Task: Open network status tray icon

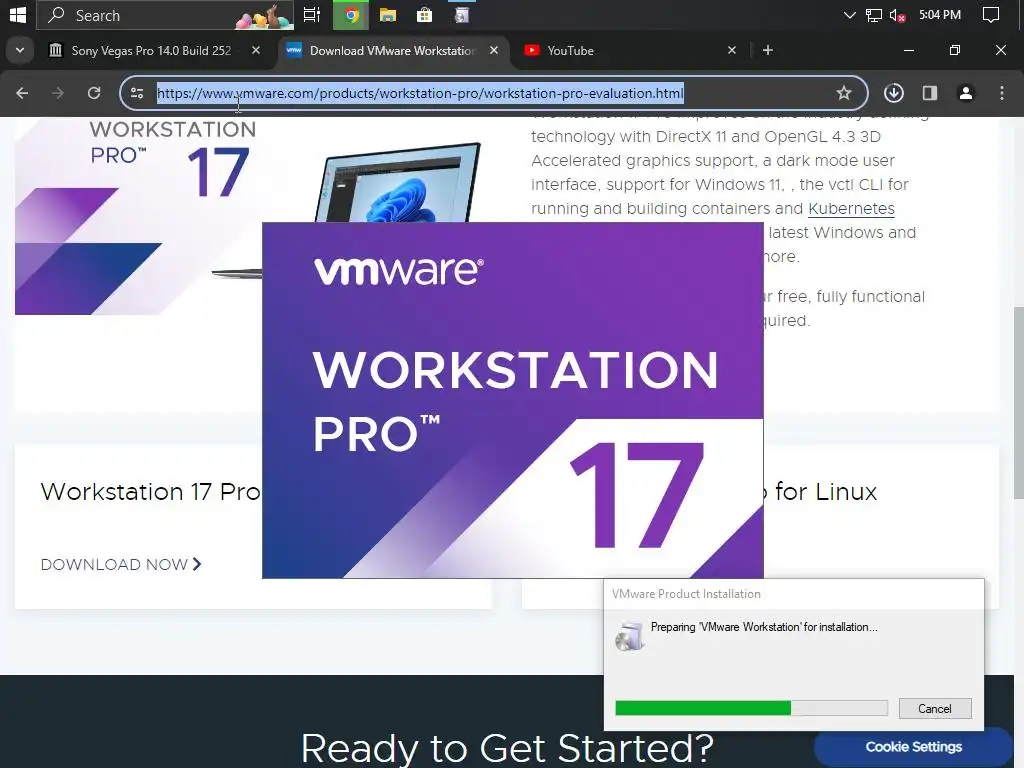Action: [873, 15]
